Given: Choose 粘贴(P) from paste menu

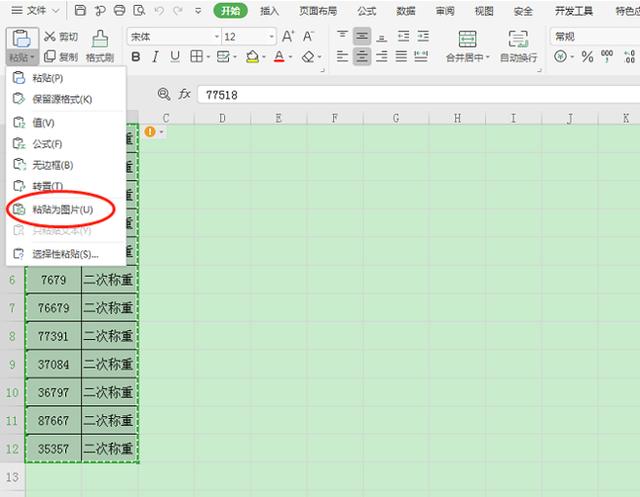Looking at the screenshot, I should click(66, 78).
